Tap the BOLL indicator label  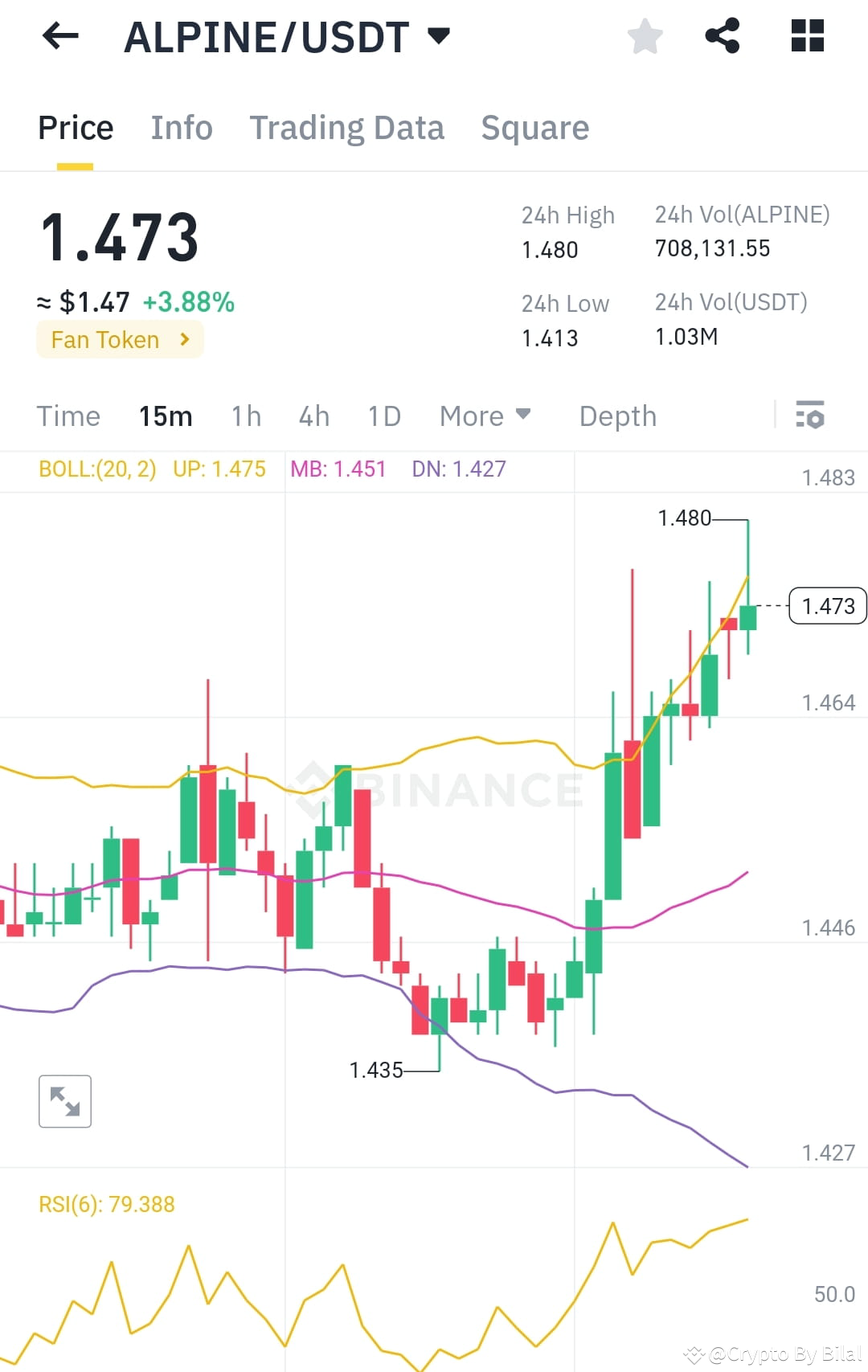tap(96, 469)
